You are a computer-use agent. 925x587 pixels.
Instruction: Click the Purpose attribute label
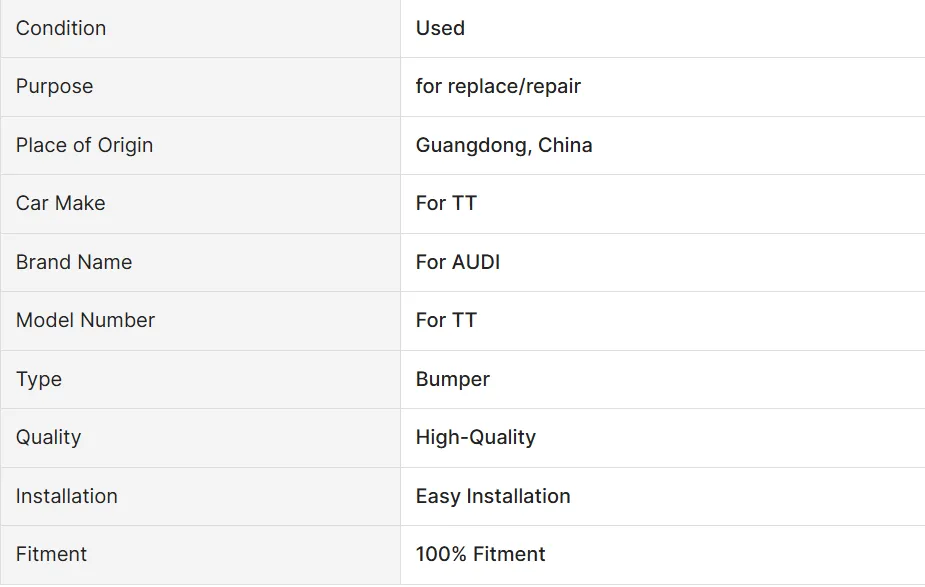click(x=55, y=86)
